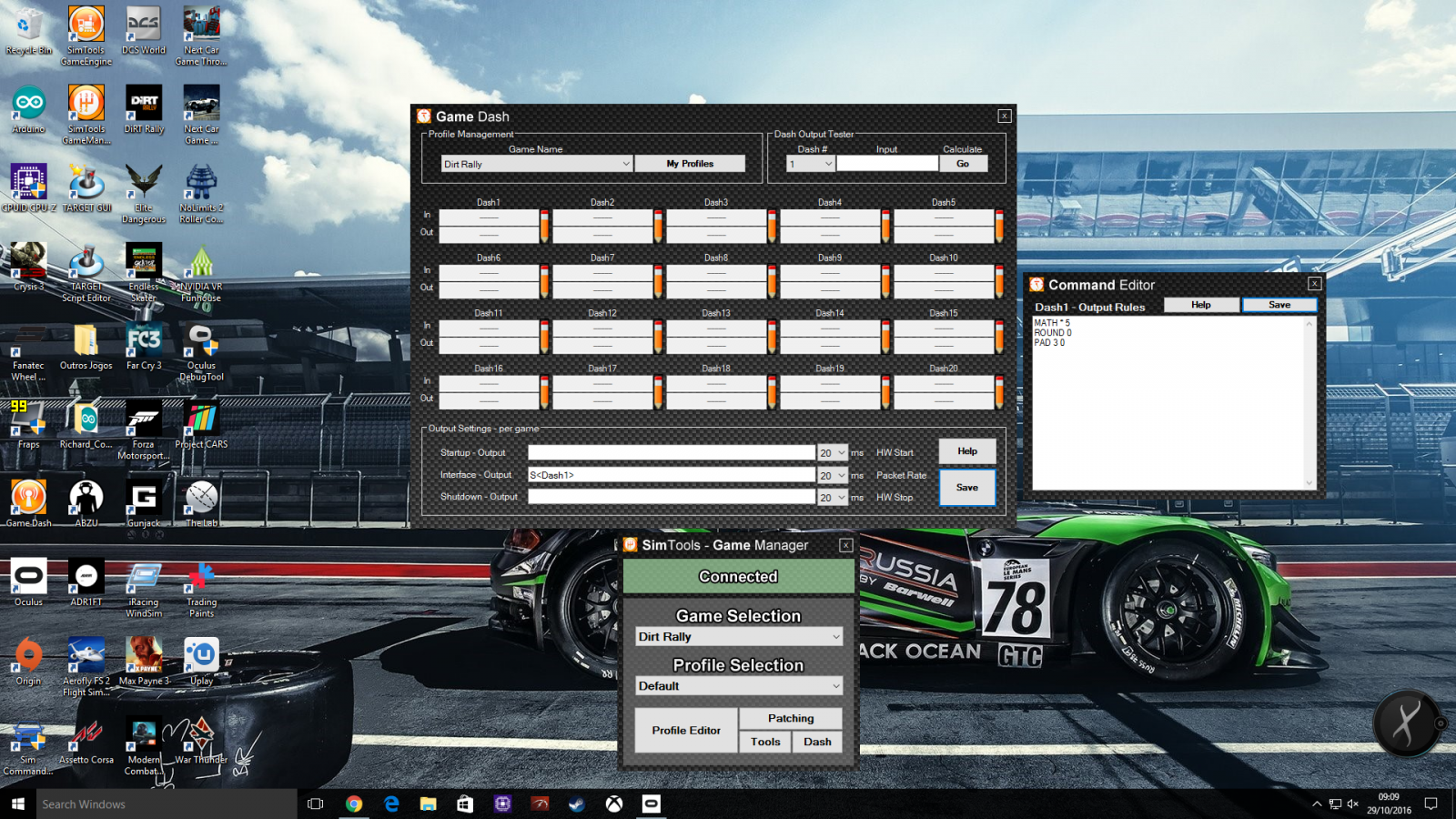Launch SimTools GameManager desktop shortcut
This screenshot has height=819, width=1456.
(86, 114)
